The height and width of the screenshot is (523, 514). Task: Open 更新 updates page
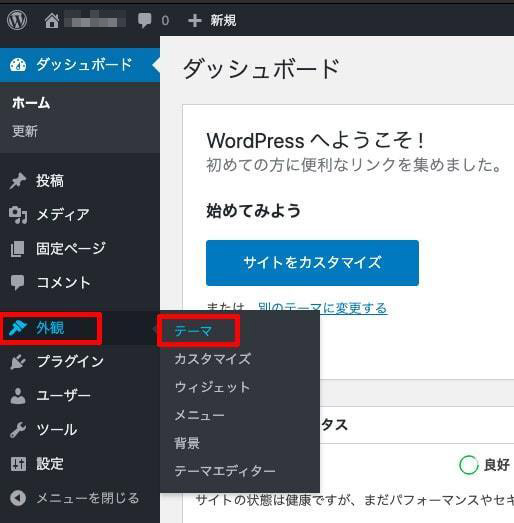[x=25, y=131]
